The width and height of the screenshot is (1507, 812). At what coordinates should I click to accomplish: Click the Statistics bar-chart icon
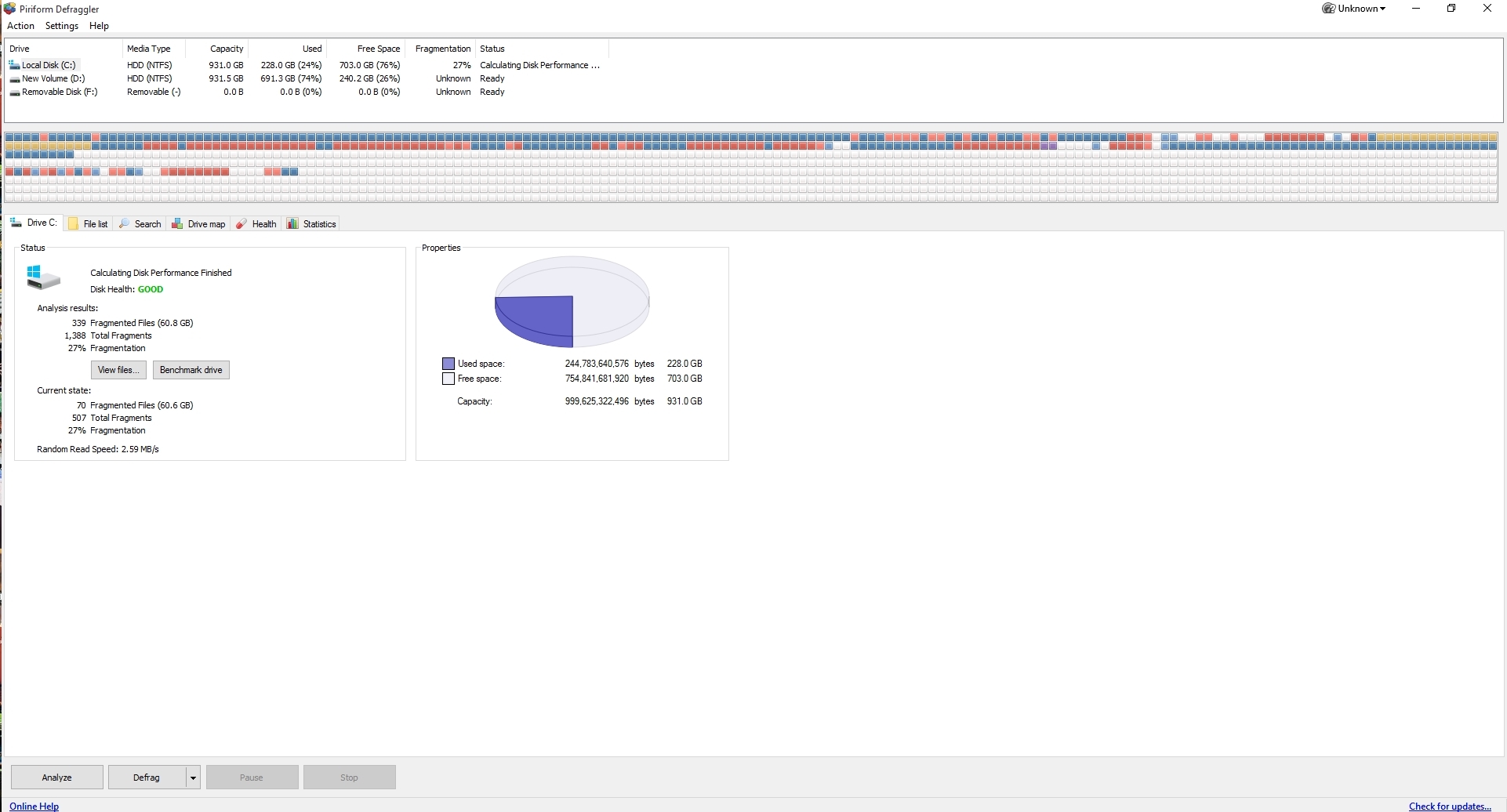pos(292,223)
